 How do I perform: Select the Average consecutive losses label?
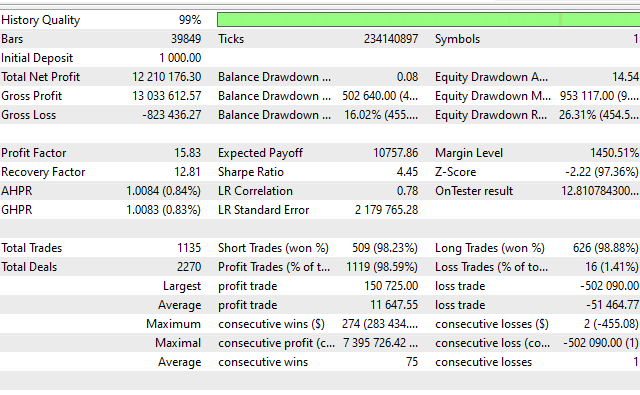(x=483, y=362)
